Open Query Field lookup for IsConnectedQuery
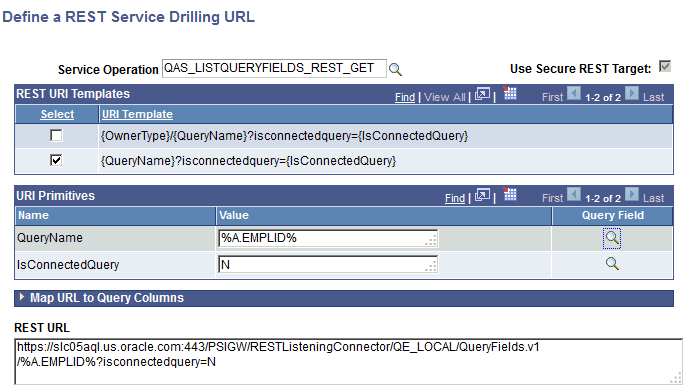The height and width of the screenshot is (391, 686). click(x=612, y=263)
